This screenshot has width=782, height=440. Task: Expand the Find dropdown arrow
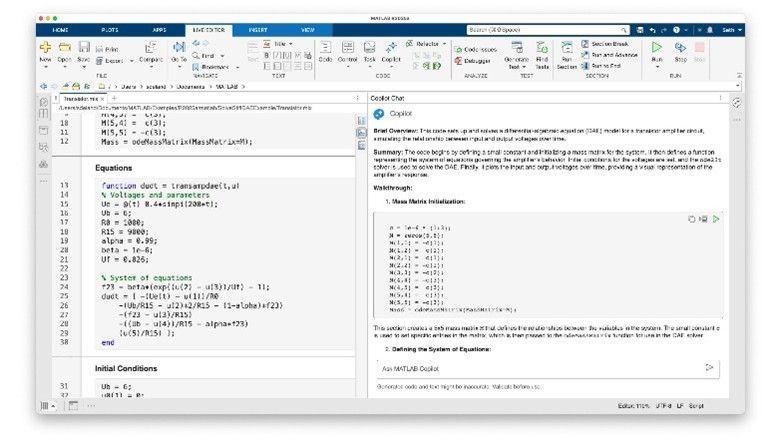tap(222, 56)
